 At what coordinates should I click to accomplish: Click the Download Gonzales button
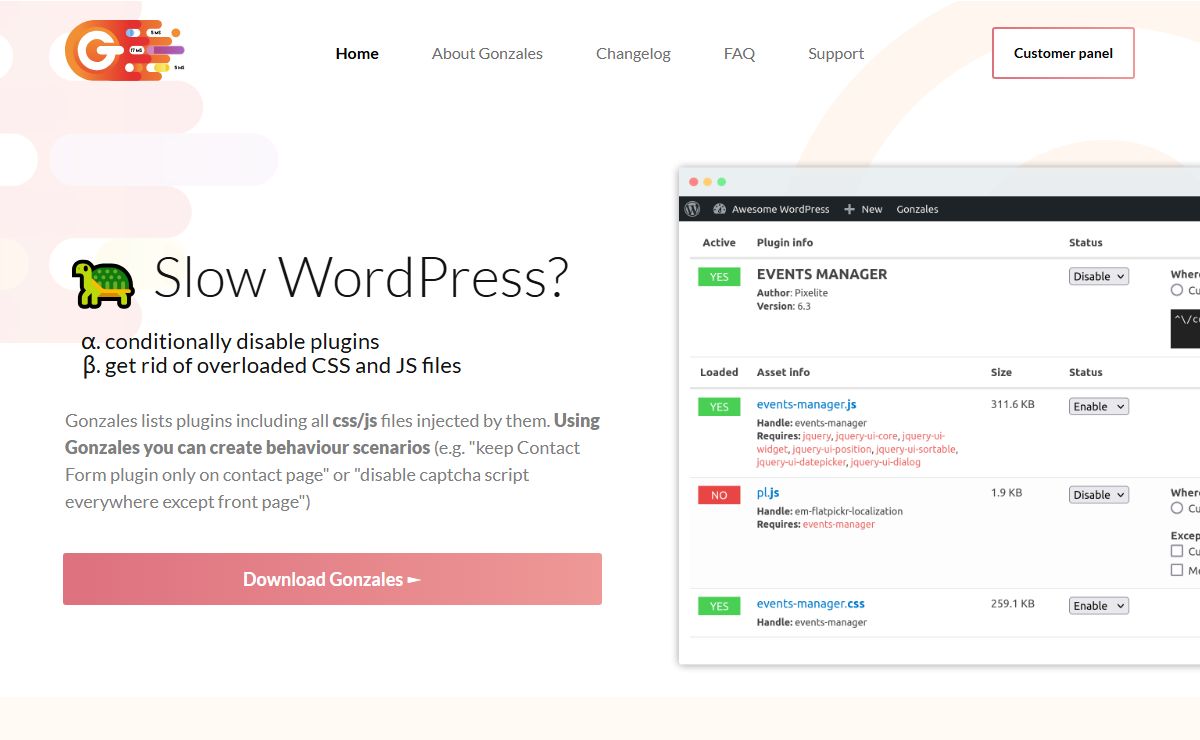pyautogui.click(x=332, y=579)
